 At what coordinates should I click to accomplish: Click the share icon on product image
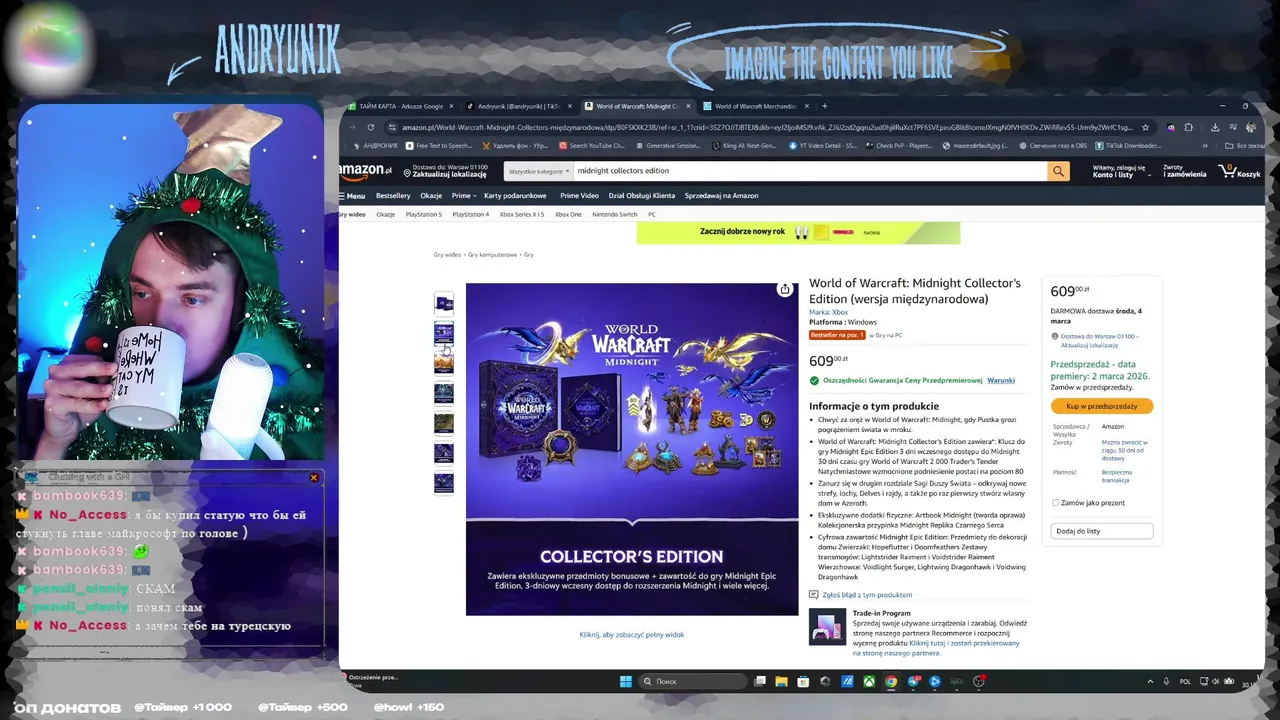(785, 290)
